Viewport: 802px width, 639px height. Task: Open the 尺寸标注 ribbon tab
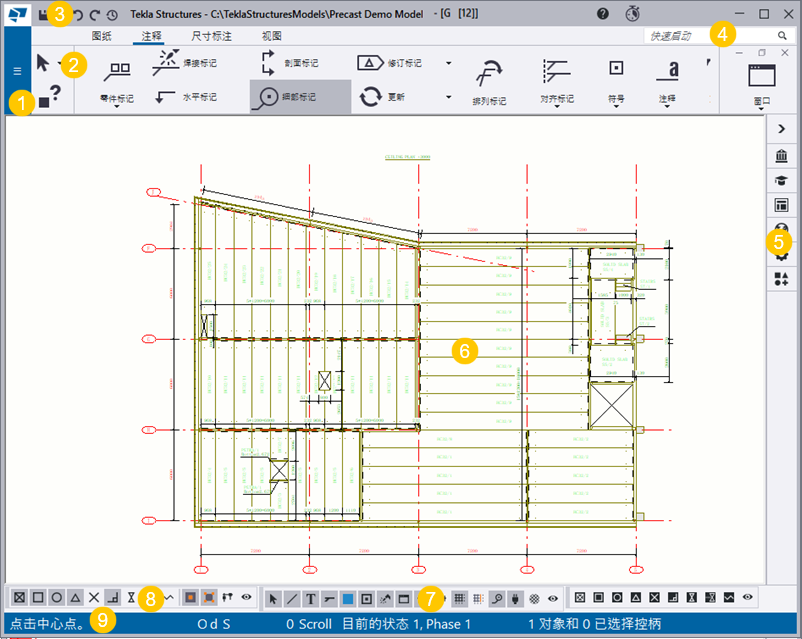(211, 36)
